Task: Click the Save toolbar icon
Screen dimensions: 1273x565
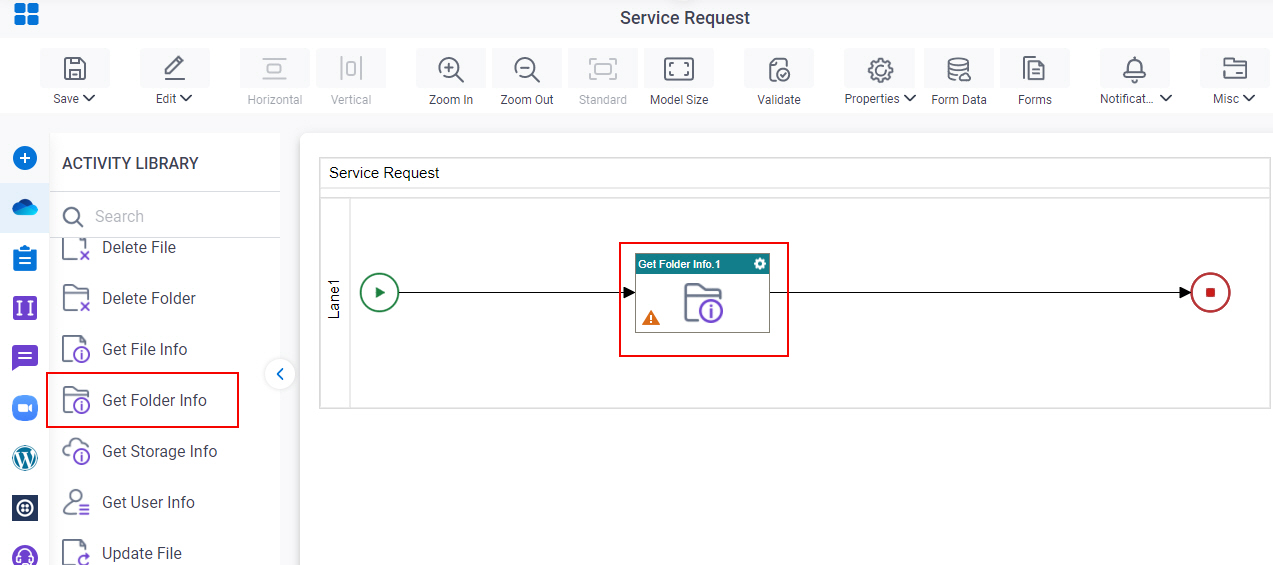Action: point(75,68)
